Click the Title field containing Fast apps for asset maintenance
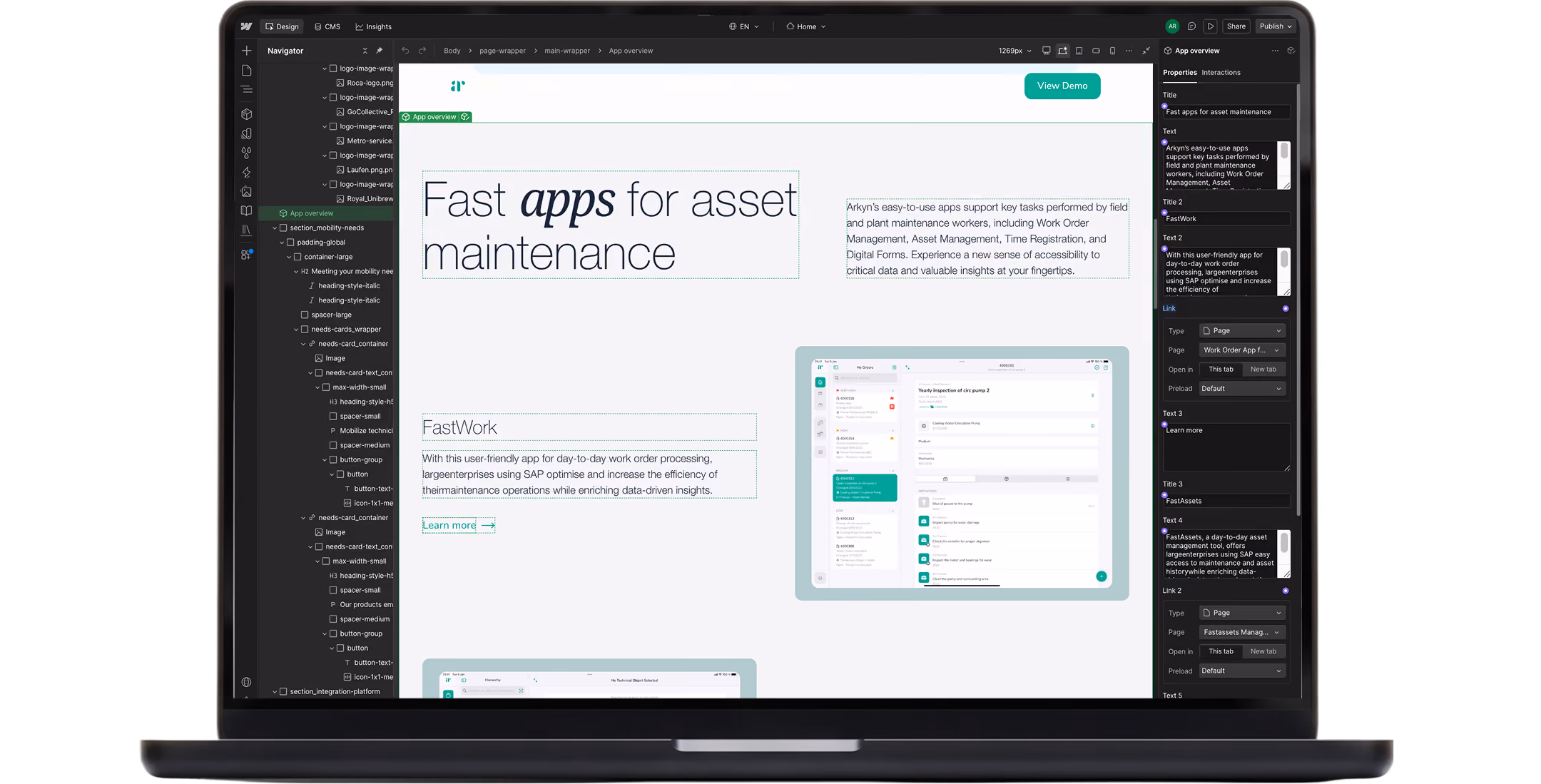The width and height of the screenshot is (1541, 784). 1226,112
